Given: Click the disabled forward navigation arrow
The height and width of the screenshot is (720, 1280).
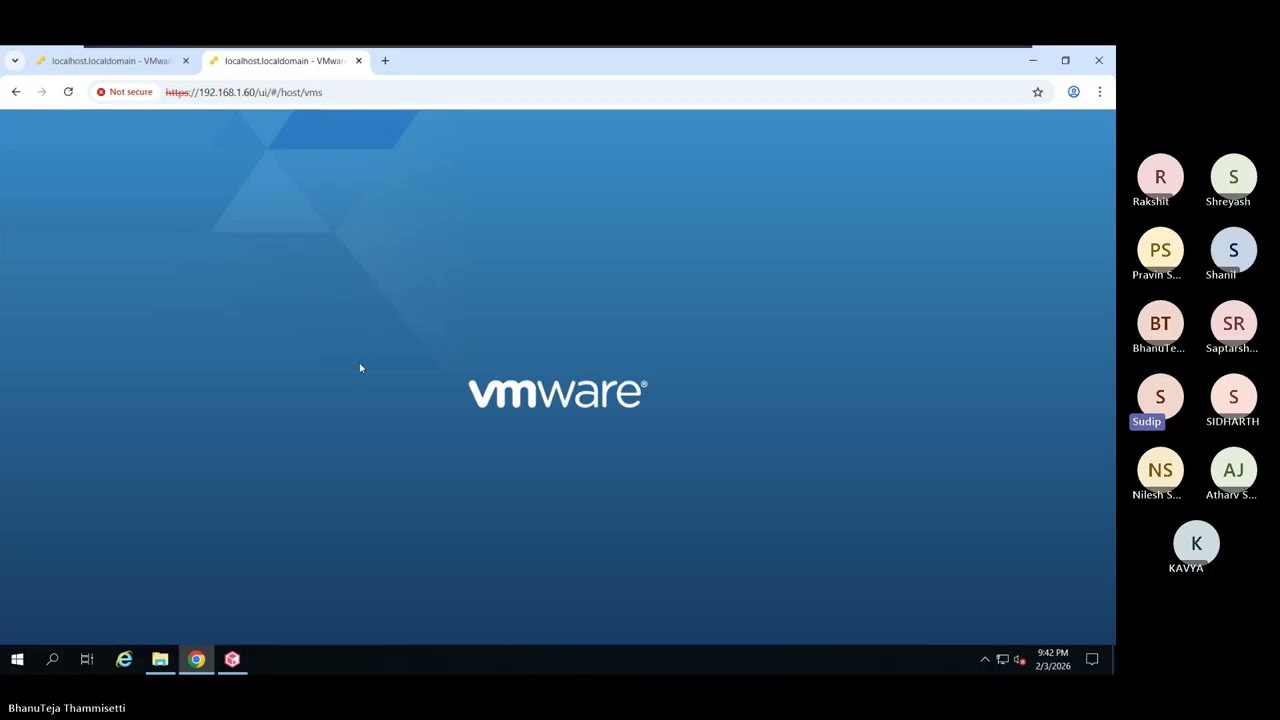Looking at the screenshot, I should pyautogui.click(x=42, y=92).
